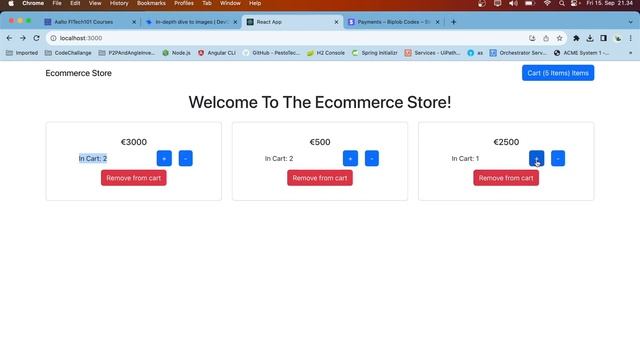The width and height of the screenshot is (640, 360).
Task: Open a new browser tab with plus
Action: [453, 22]
